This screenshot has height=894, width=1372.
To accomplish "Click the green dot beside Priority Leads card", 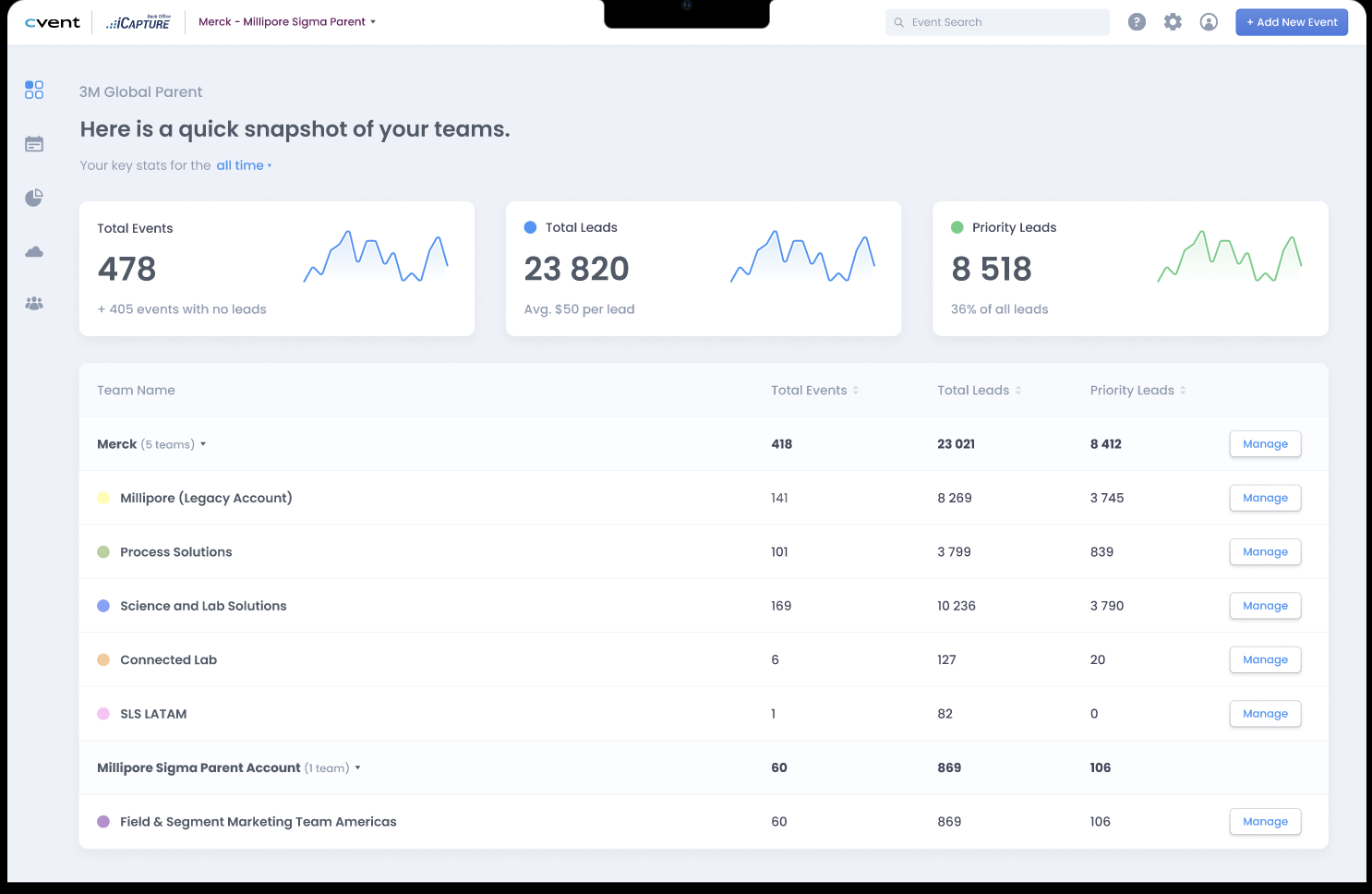I will coord(957,227).
